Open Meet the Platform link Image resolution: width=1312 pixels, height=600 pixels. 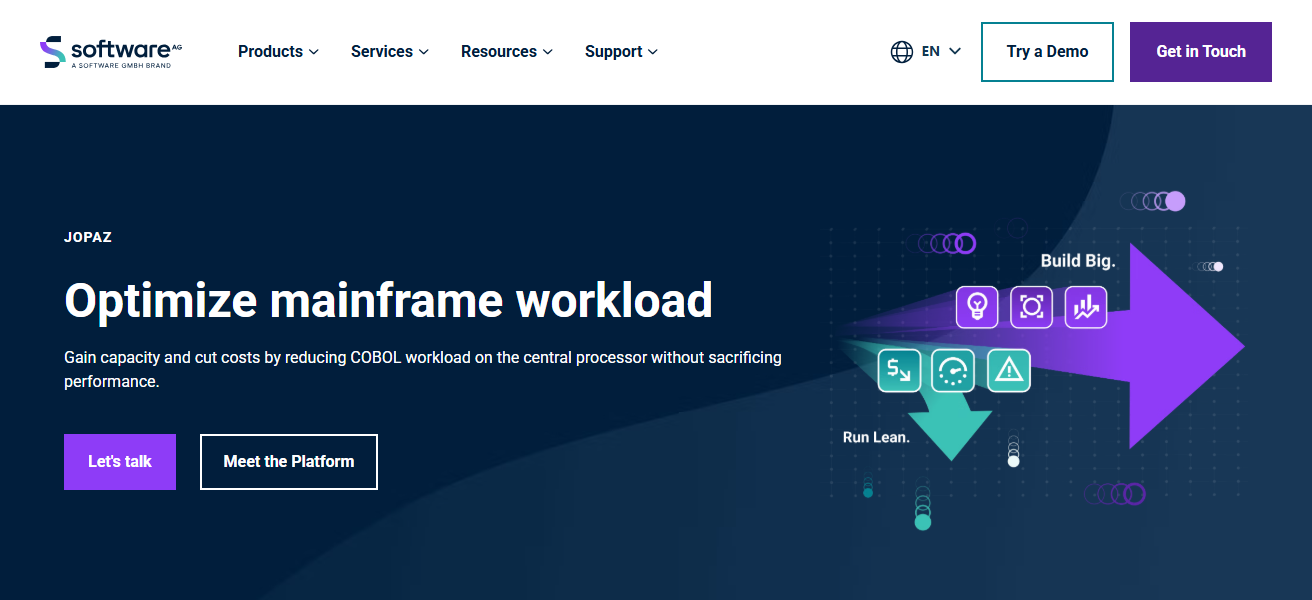pos(288,461)
